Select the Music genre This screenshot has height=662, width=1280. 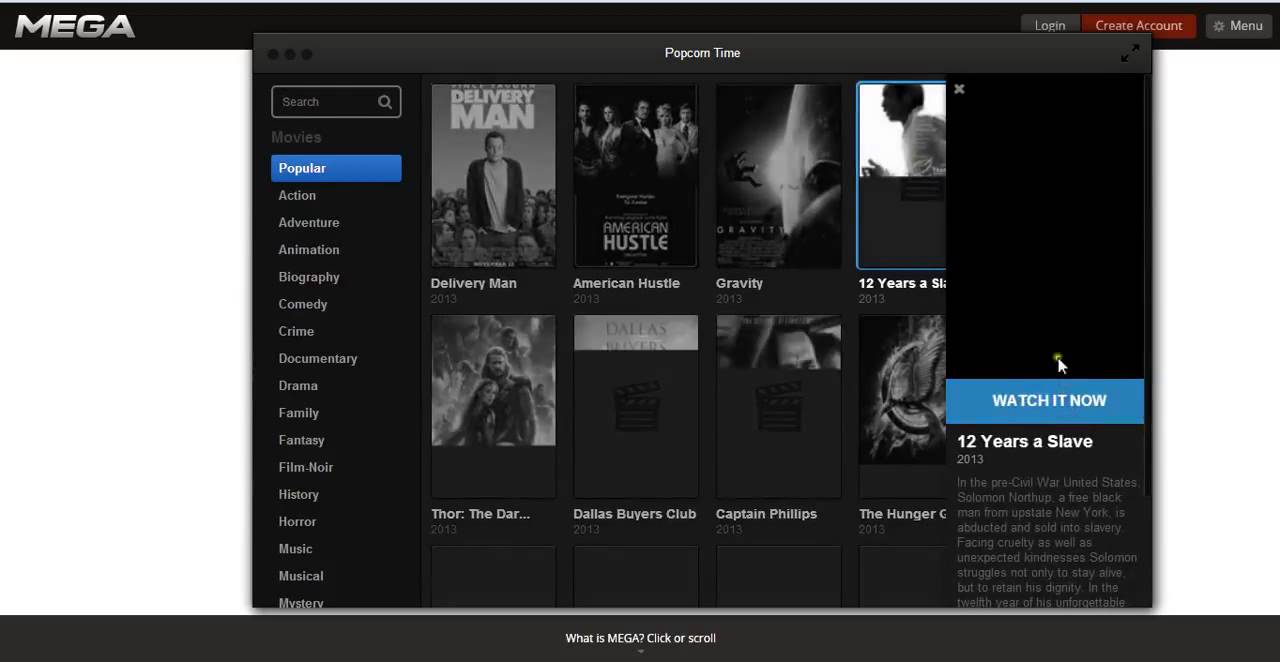coord(295,548)
